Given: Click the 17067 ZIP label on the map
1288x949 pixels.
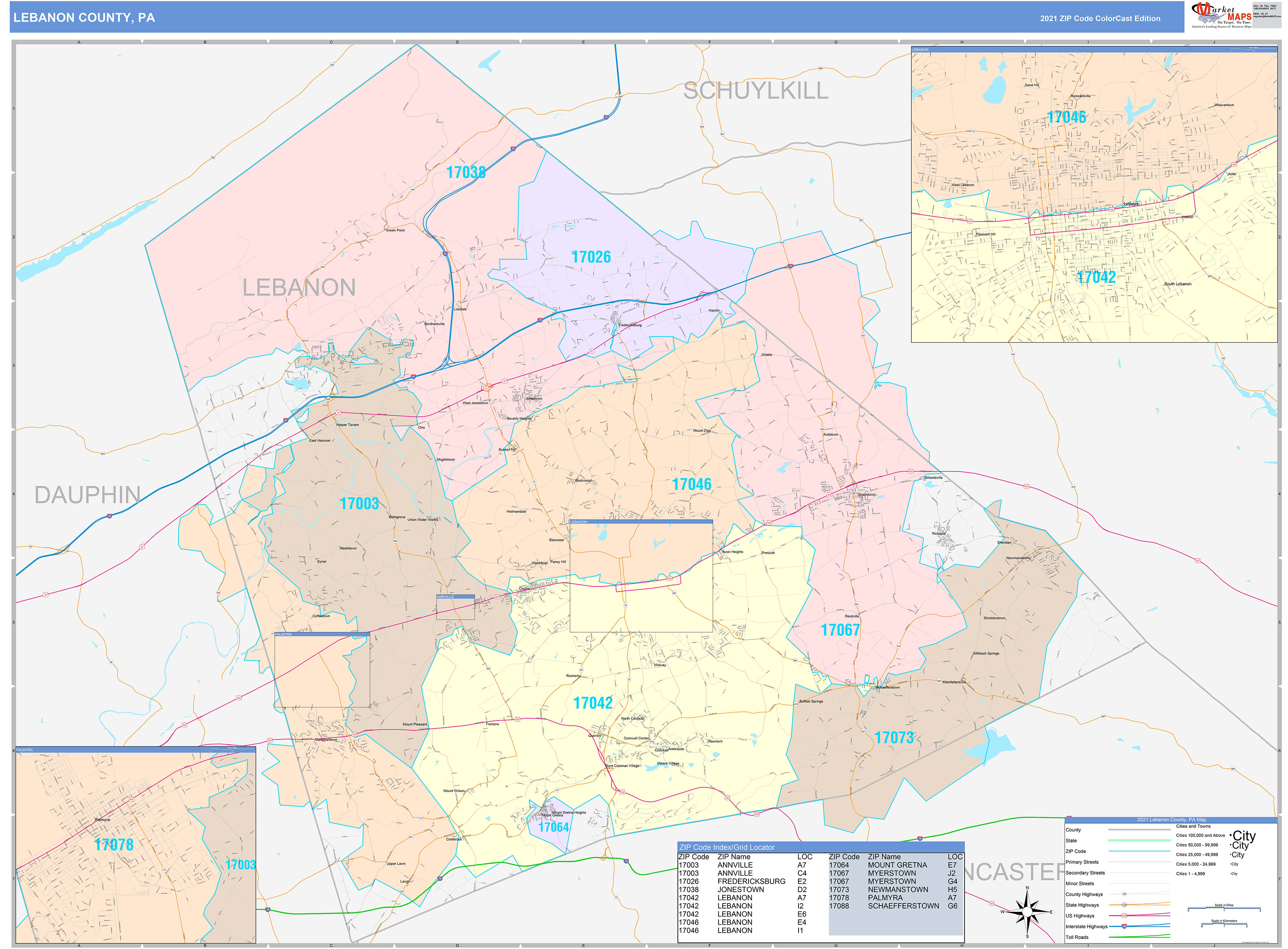Looking at the screenshot, I should tap(840, 630).
